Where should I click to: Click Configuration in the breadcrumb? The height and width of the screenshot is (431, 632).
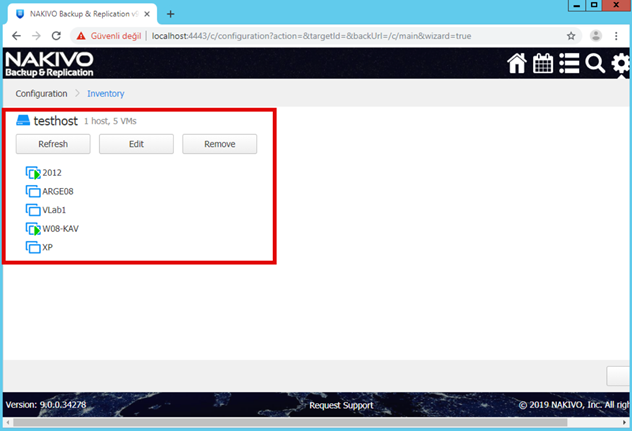pos(42,94)
